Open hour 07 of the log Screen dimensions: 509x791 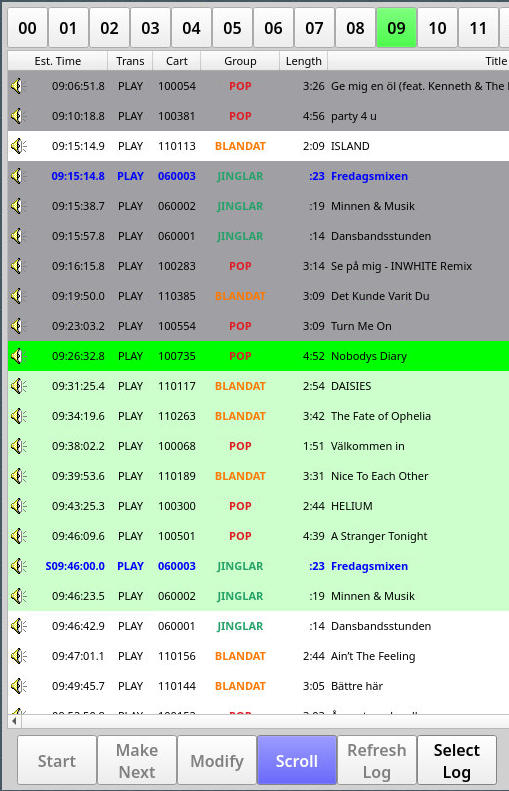click(314, 28)
